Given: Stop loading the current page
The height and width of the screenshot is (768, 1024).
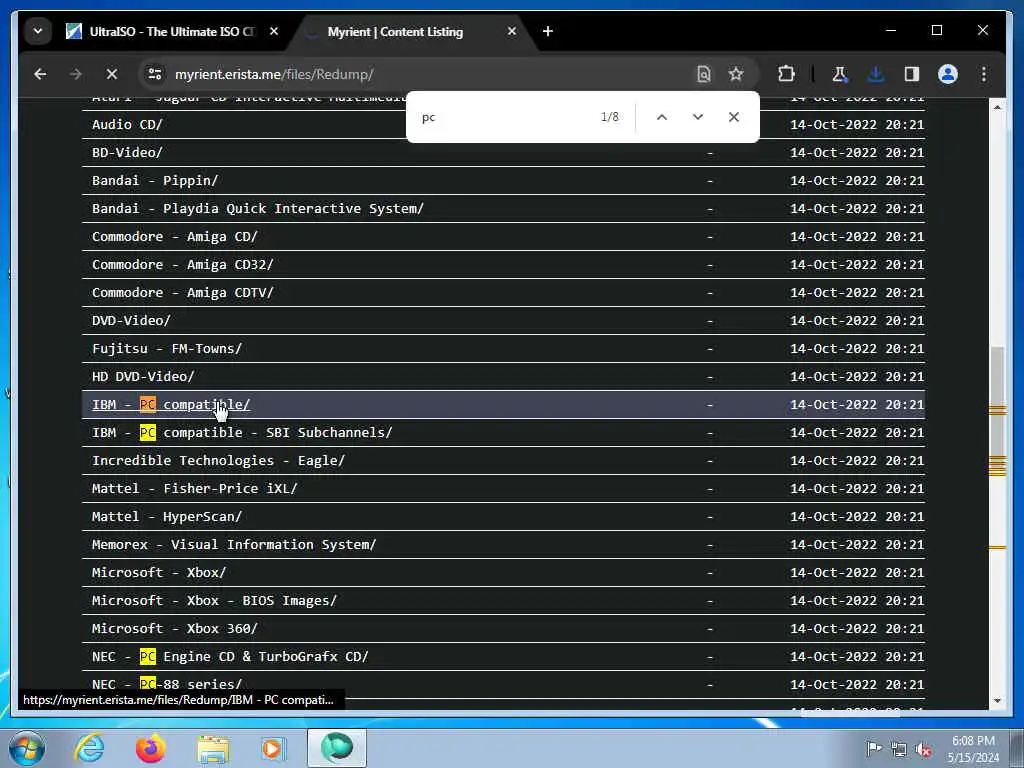Looking at the screenshot, I should 112,74.
